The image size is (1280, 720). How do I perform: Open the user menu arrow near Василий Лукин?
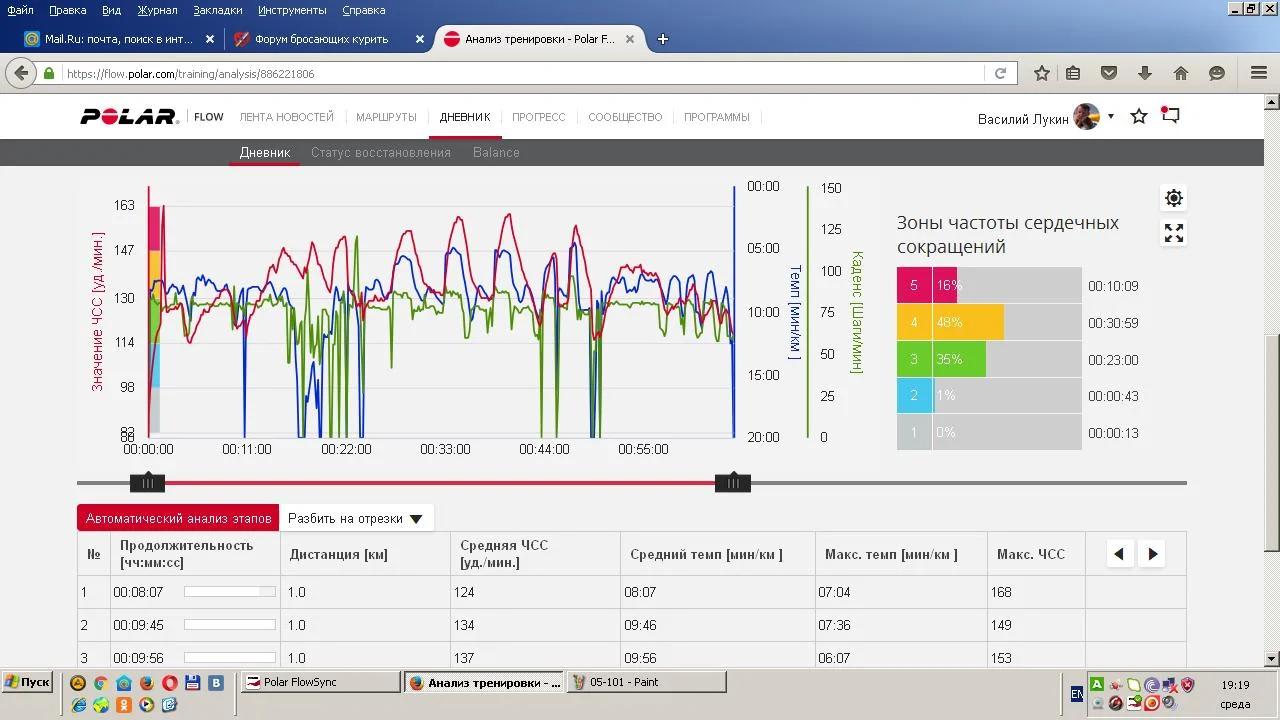[1111, 117]
